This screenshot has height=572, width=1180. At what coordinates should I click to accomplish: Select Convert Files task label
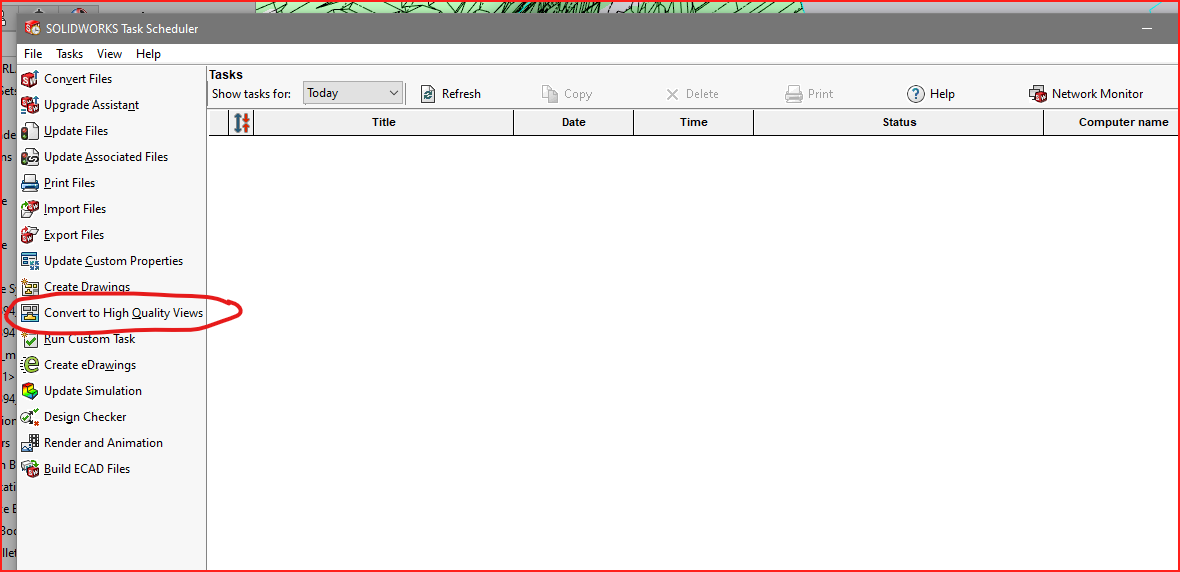[78, 79]
